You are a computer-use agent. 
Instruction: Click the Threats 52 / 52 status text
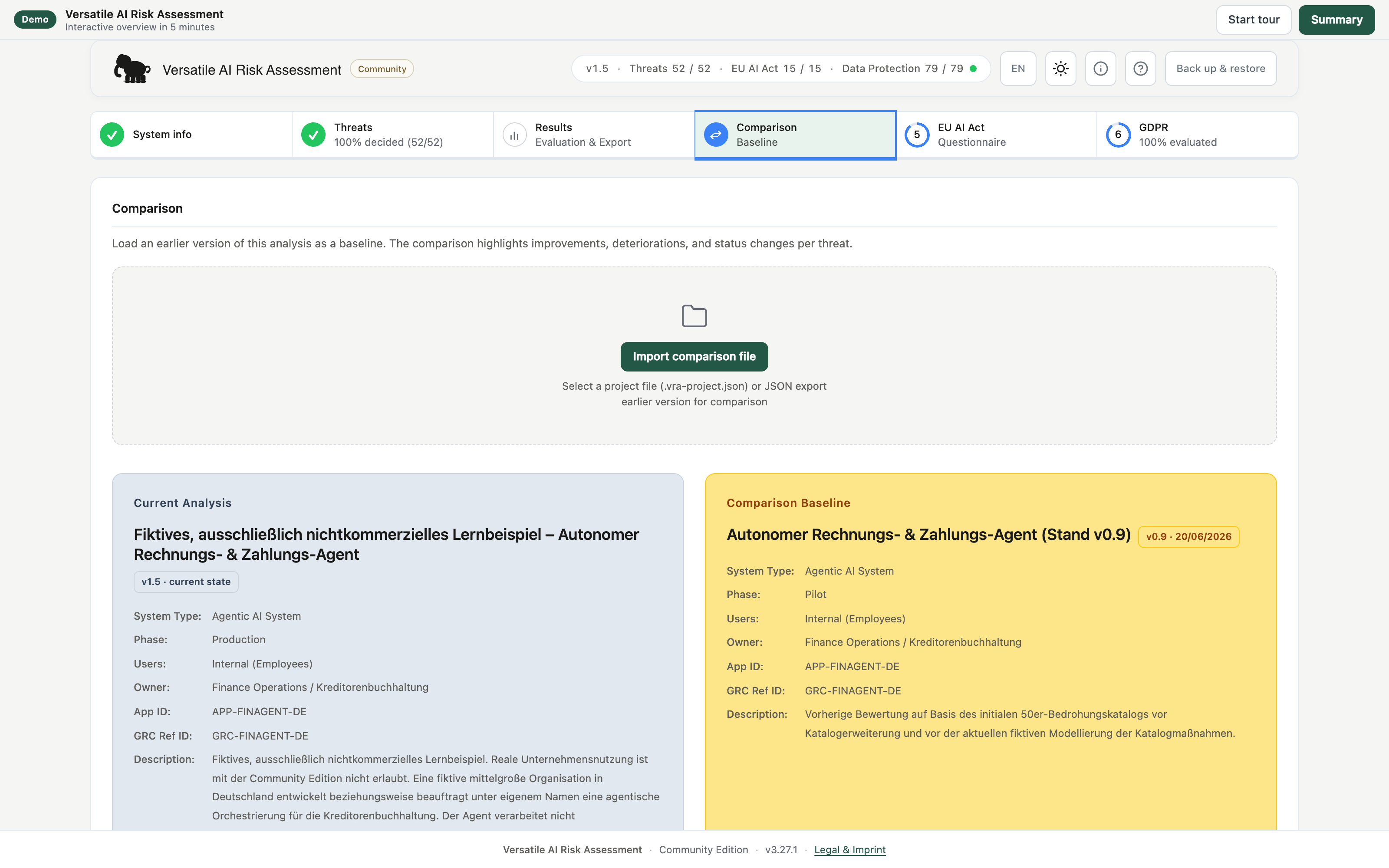(670, 69)
